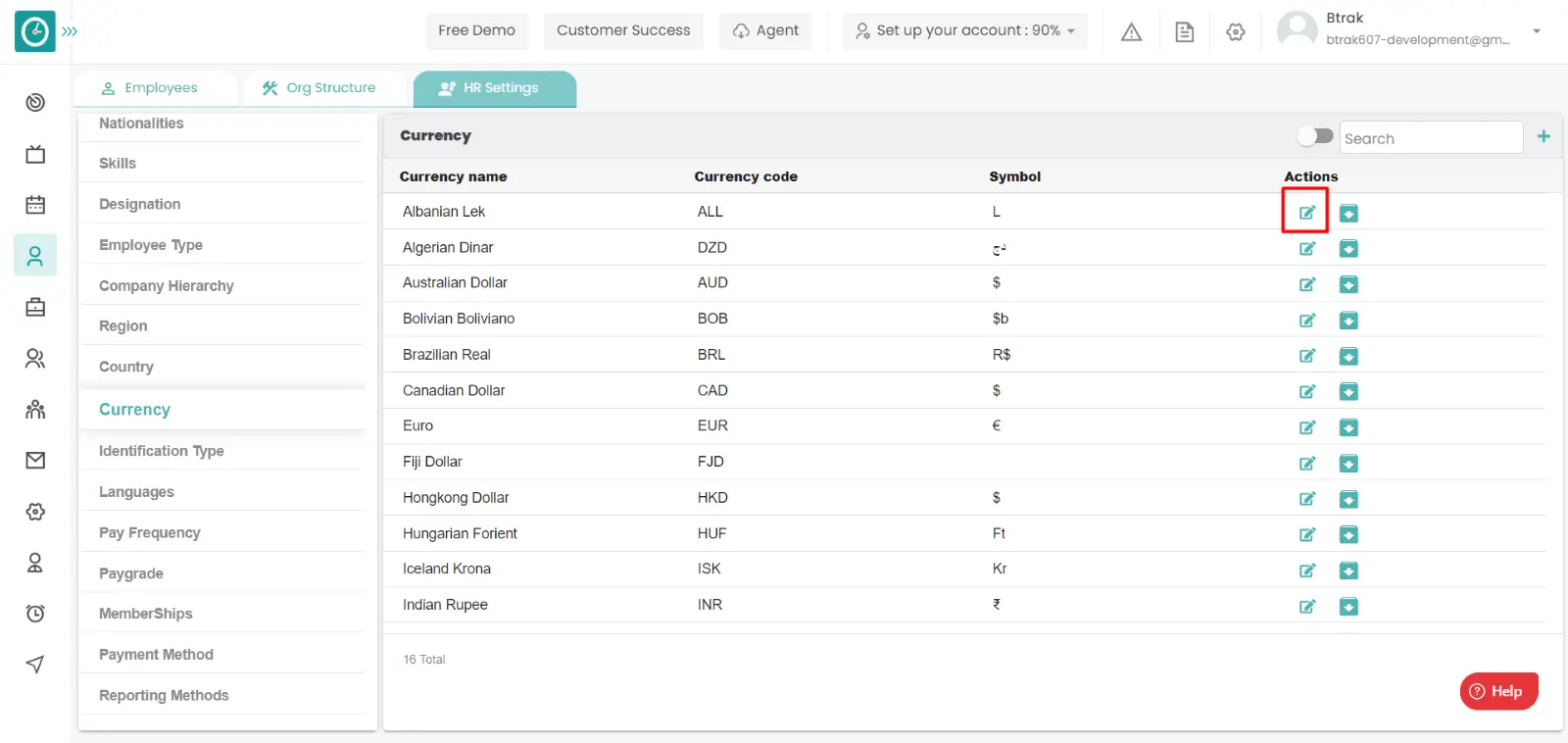Switch to the Employees tab
The image size is (1568, 743).
(x=151, y=88)
